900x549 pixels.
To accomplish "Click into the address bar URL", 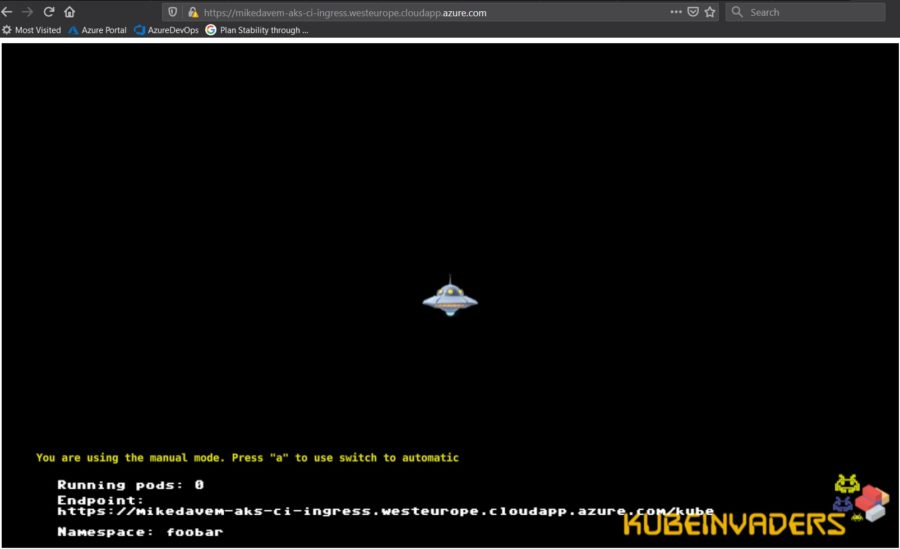I will 400,12.
